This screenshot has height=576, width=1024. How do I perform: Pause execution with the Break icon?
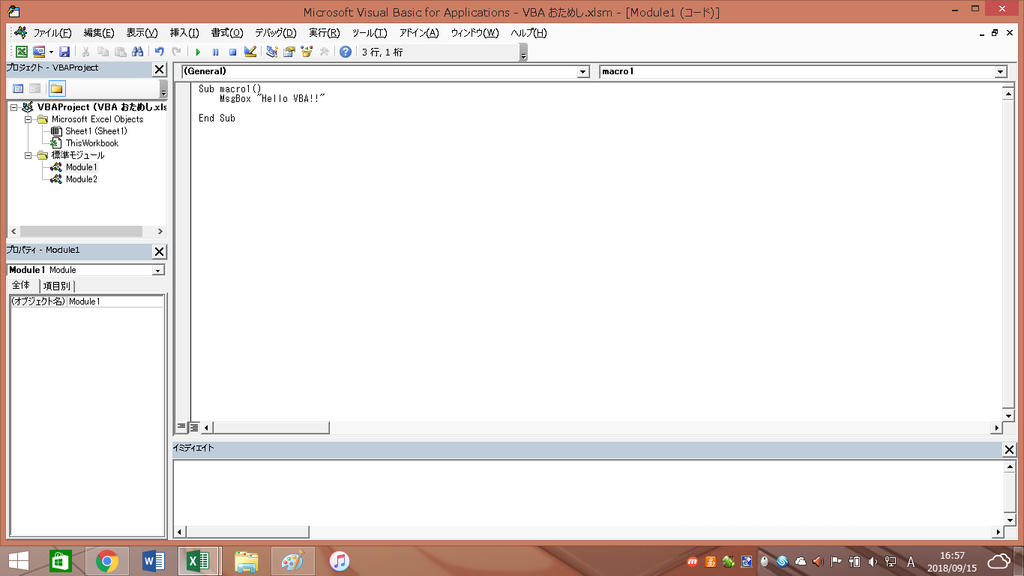tap(216, 52)
